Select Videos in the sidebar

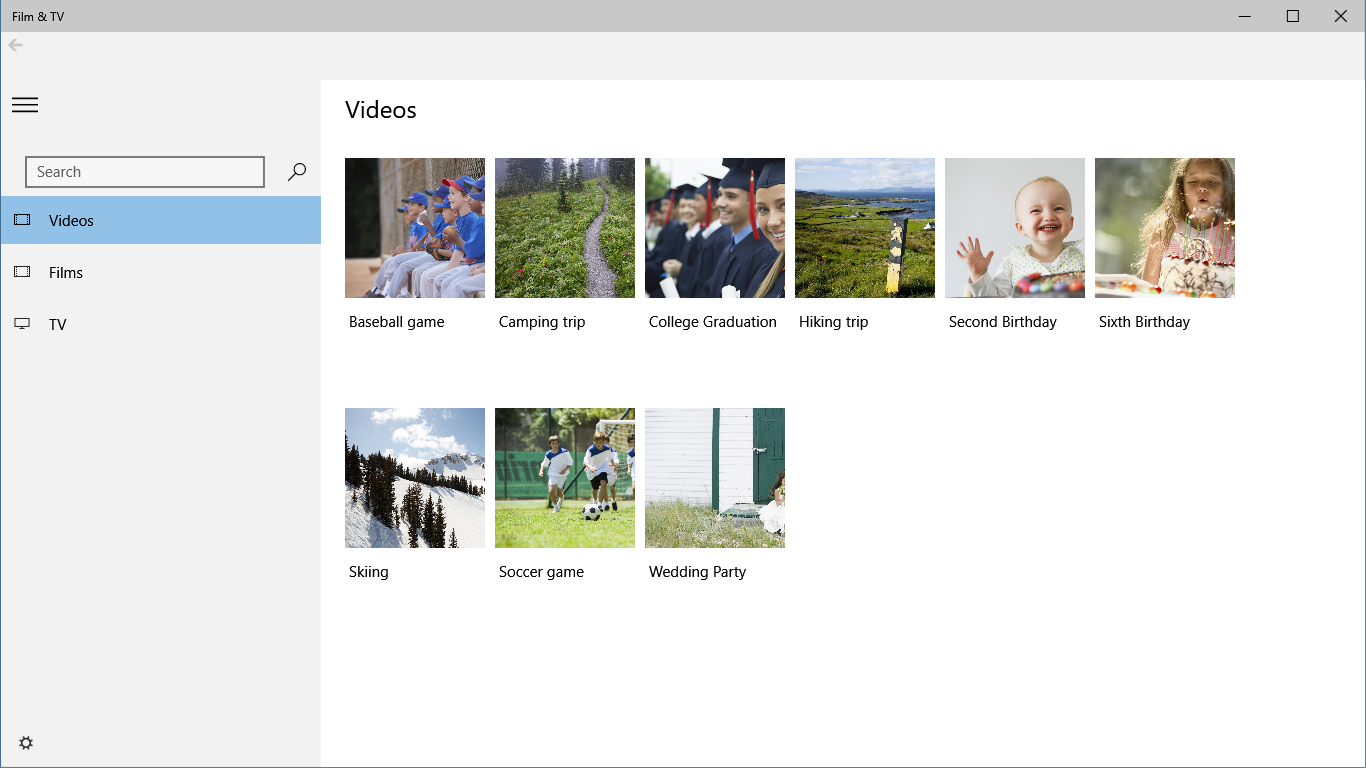tap(70, 220)
